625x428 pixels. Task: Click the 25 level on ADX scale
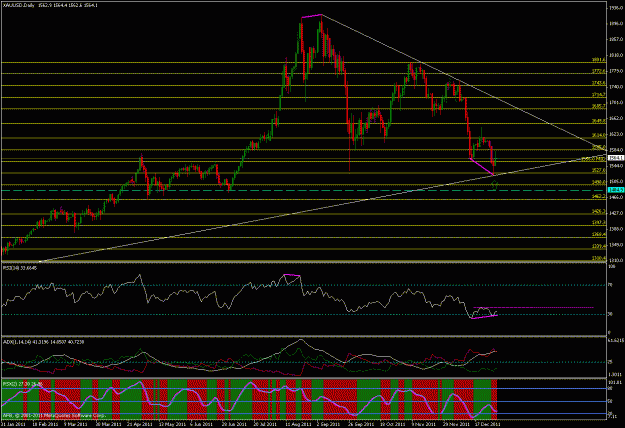(610, 362)
